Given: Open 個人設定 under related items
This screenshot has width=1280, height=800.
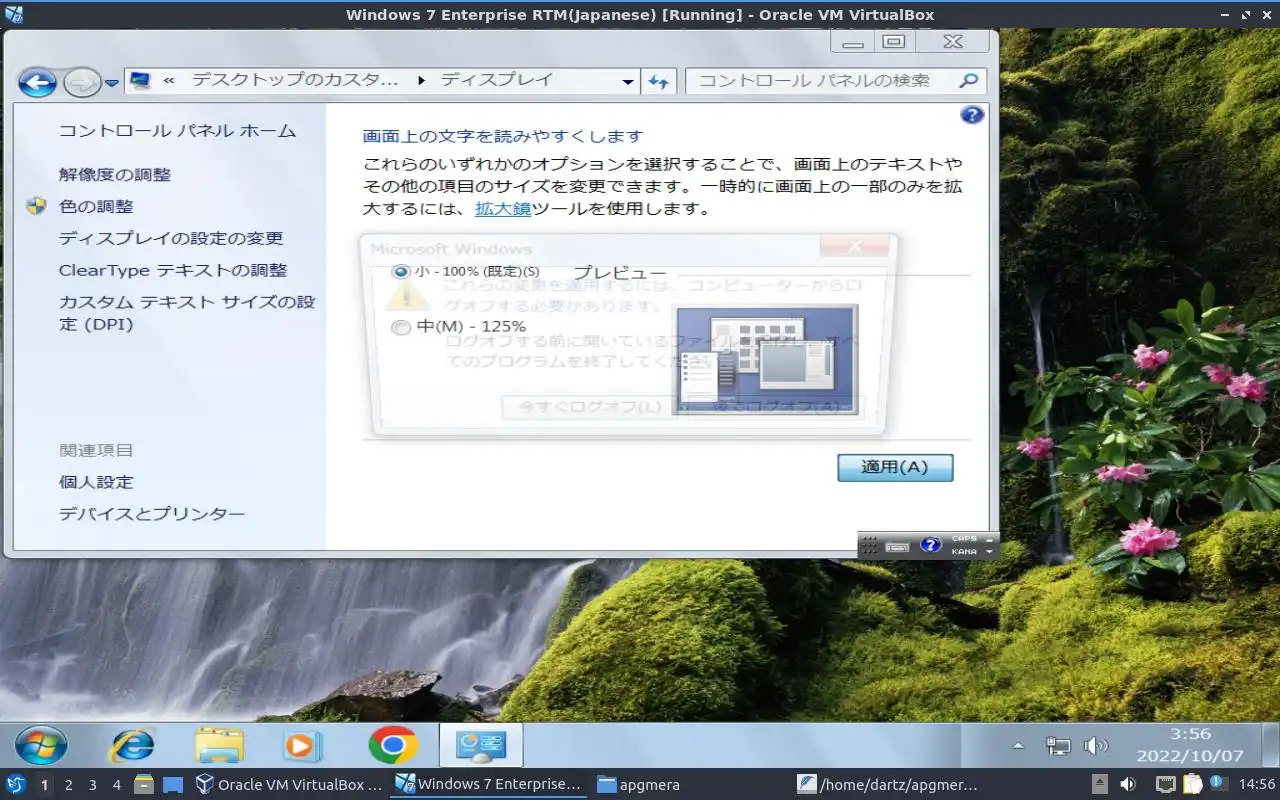Looking at the screenshot, I should coord(96,482).
